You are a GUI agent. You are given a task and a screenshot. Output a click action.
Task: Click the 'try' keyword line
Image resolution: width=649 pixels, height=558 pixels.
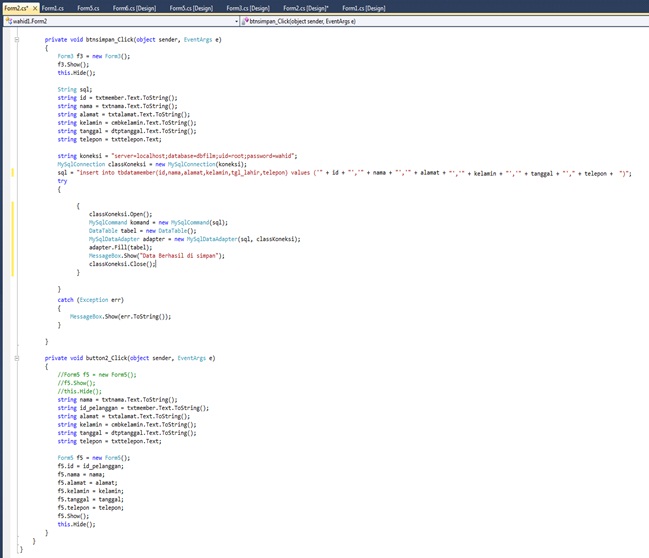[62, 181]
